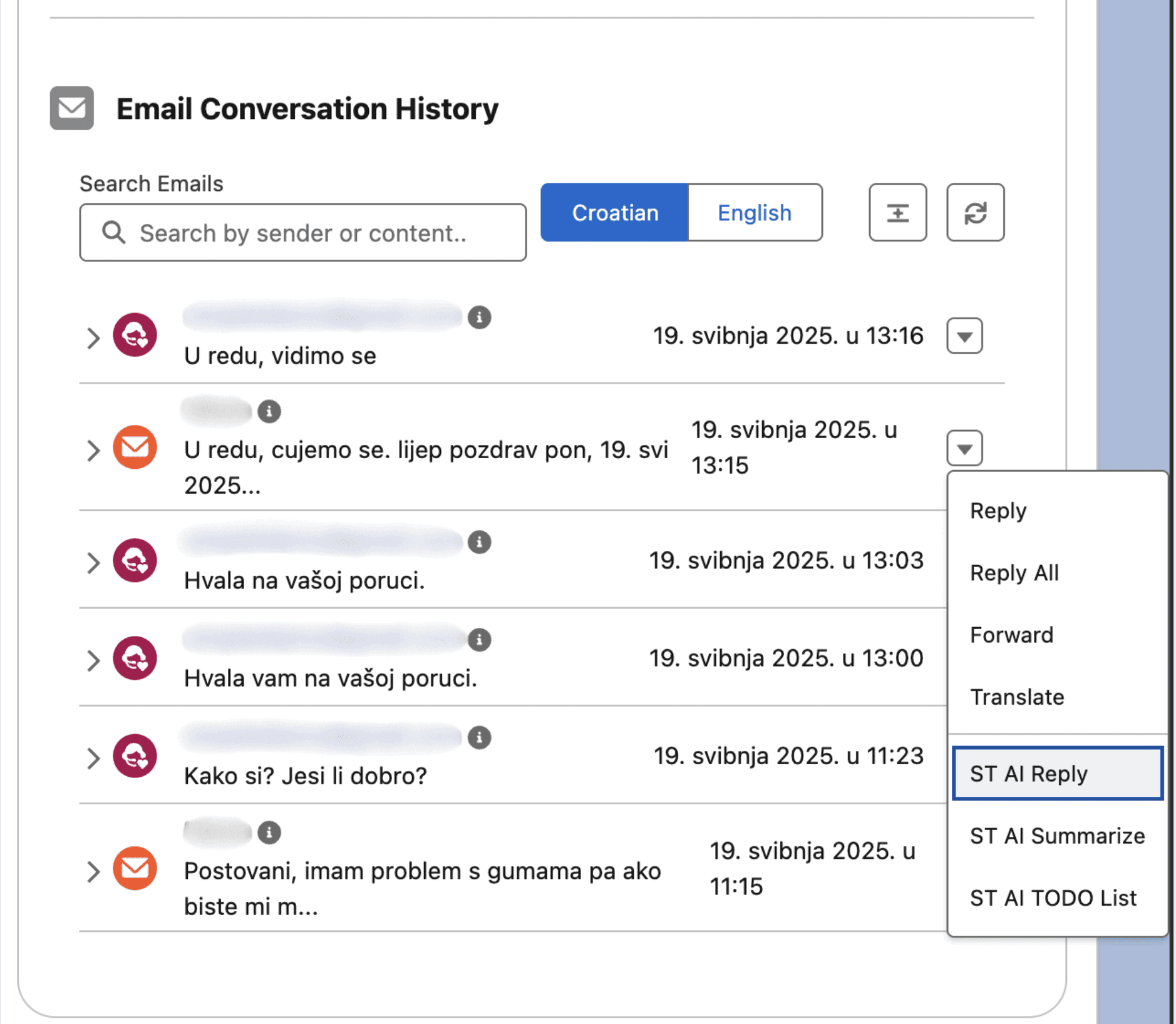Click the info icon beside the top sender

coord(479,317)
